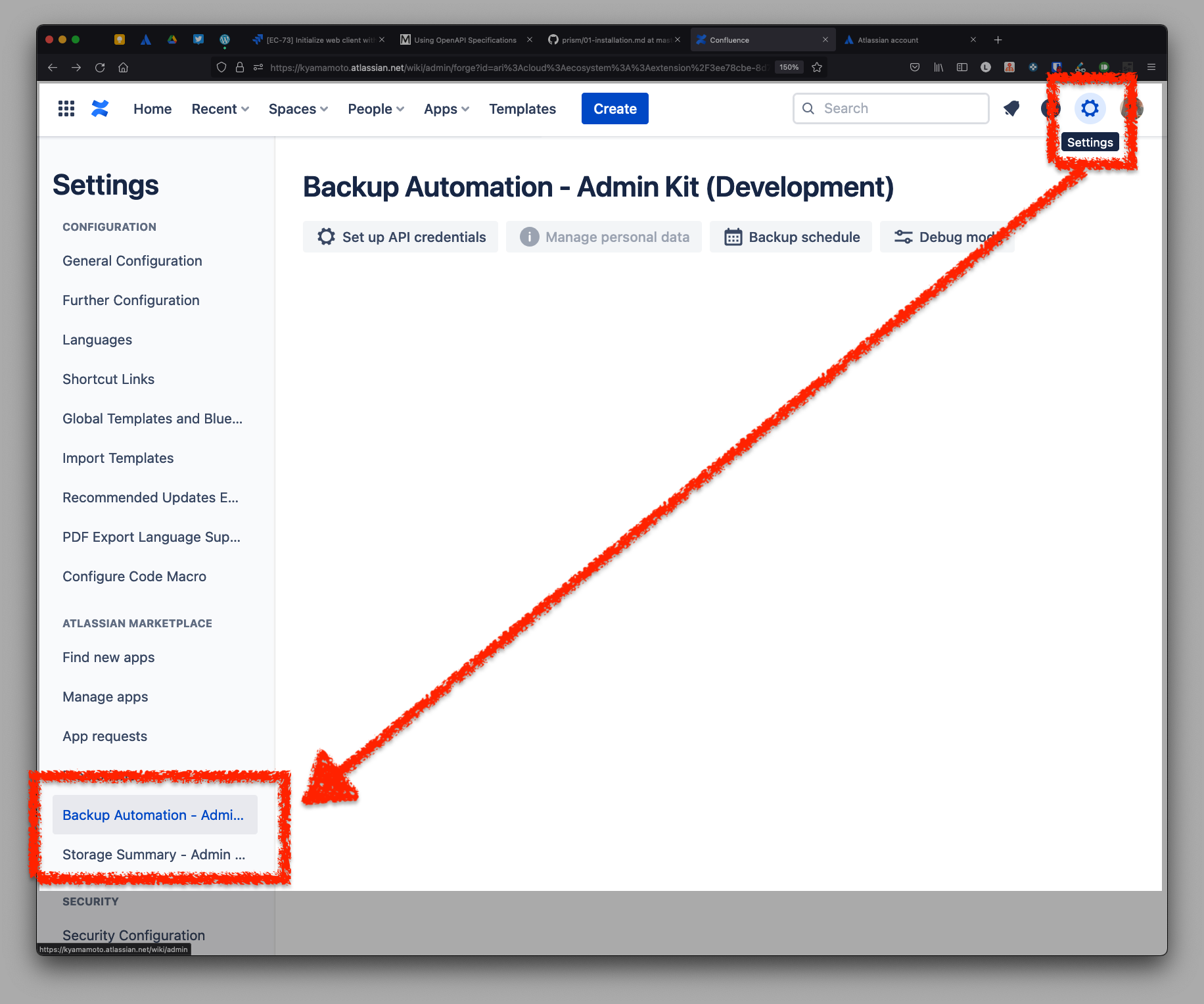The width and height of the screenshot is (1204, 1004).
Task: Click the browser reload icon
Action: 100,67
